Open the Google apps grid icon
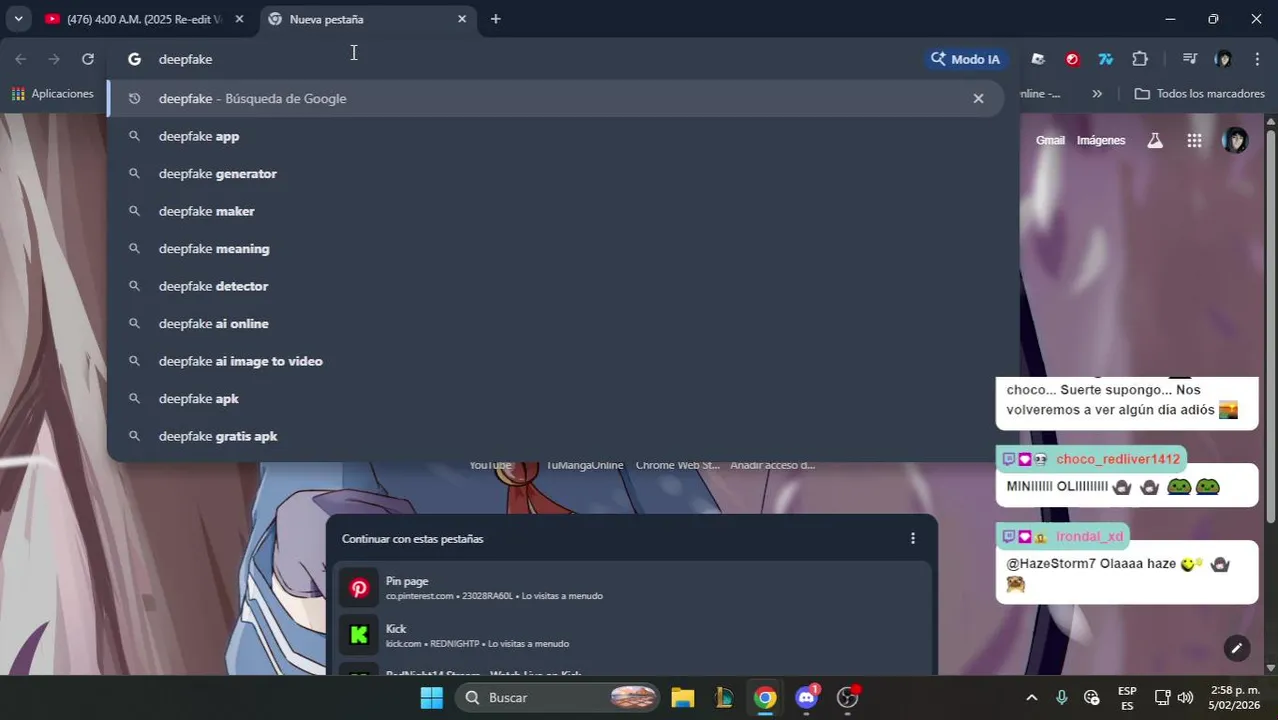1278x720 pixels. pos(1194,140)
